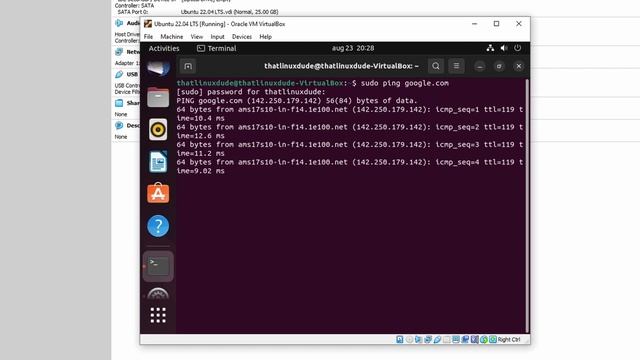Maximize the terminal window
The image size is (640, 360).
[499, 66]
